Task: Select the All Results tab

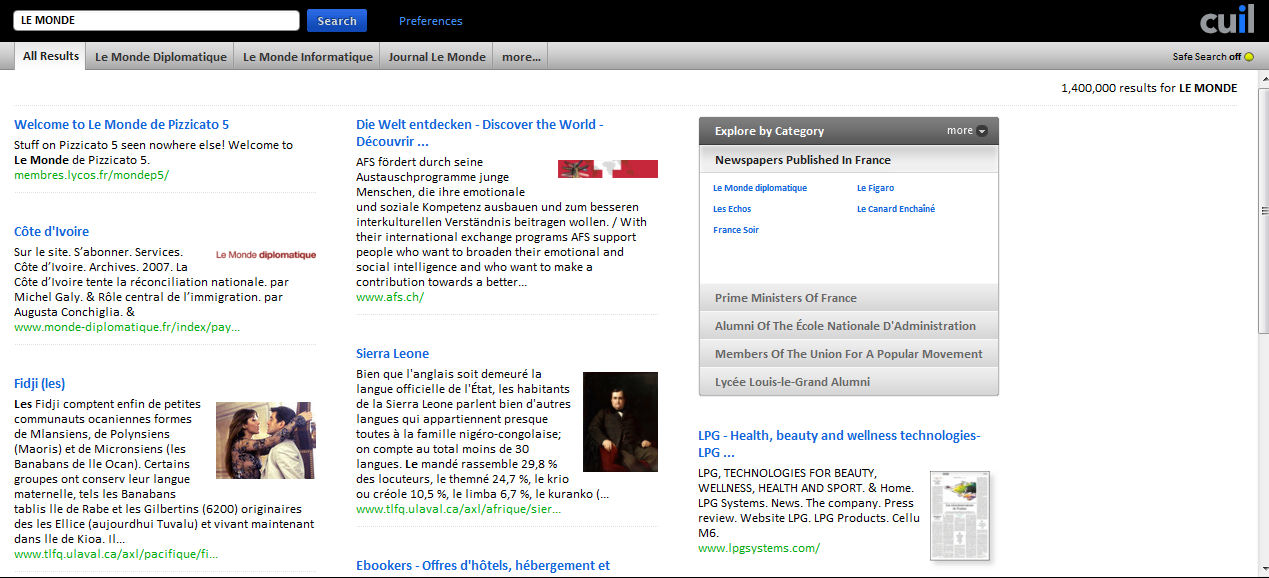Action: click(x=51, y=56)
